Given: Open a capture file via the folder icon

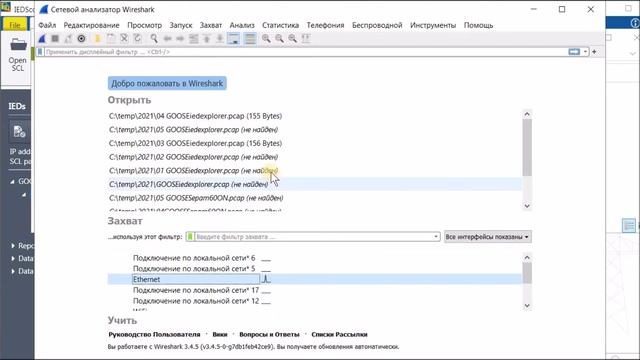Looking at the screenshot, I should coord(98,38).
